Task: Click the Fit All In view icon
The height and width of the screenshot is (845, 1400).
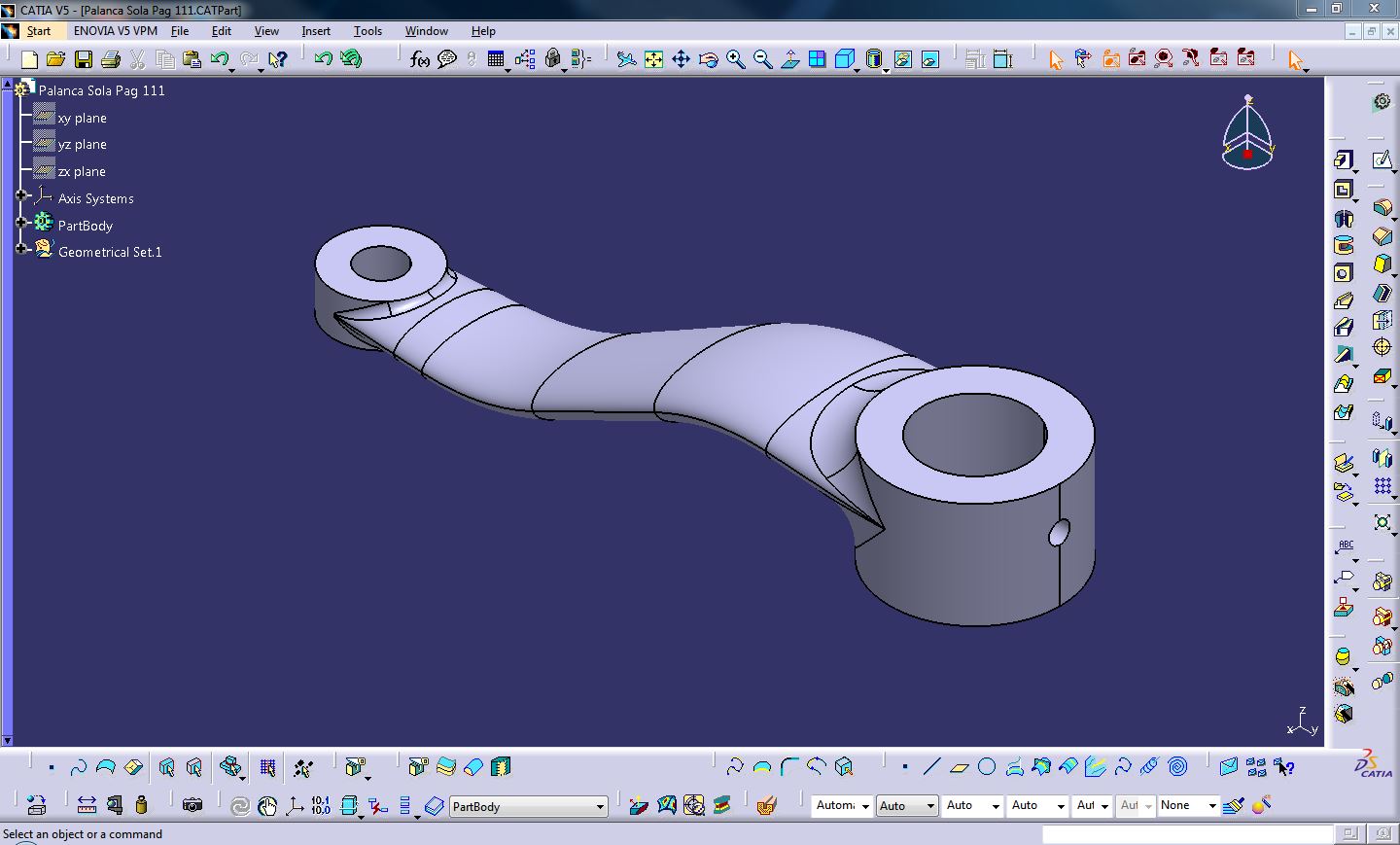Action: 653,59
